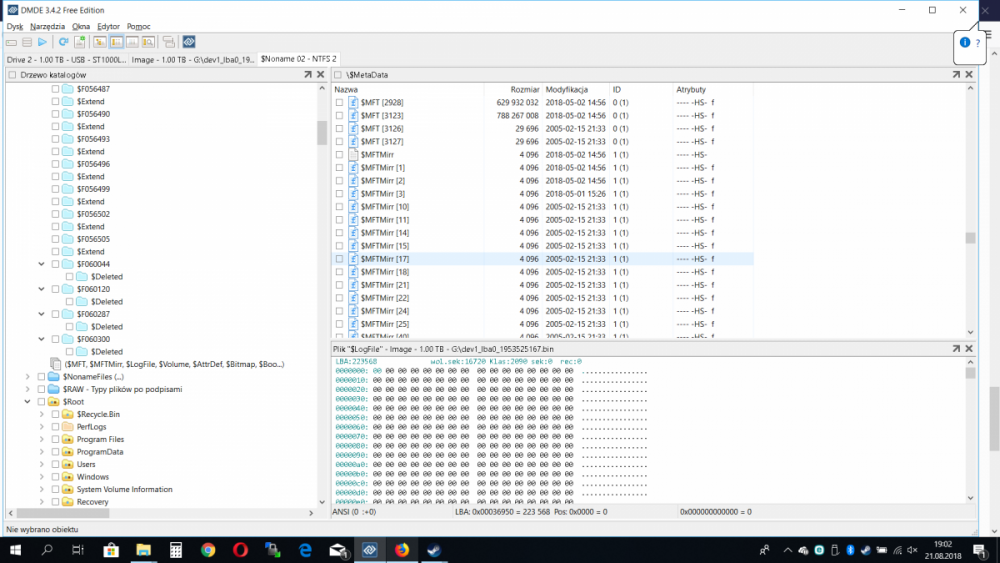Open the Narzędzia menu
Image resolution: width=1000 pixels, height=563 pixels.
tap(47, 26)
